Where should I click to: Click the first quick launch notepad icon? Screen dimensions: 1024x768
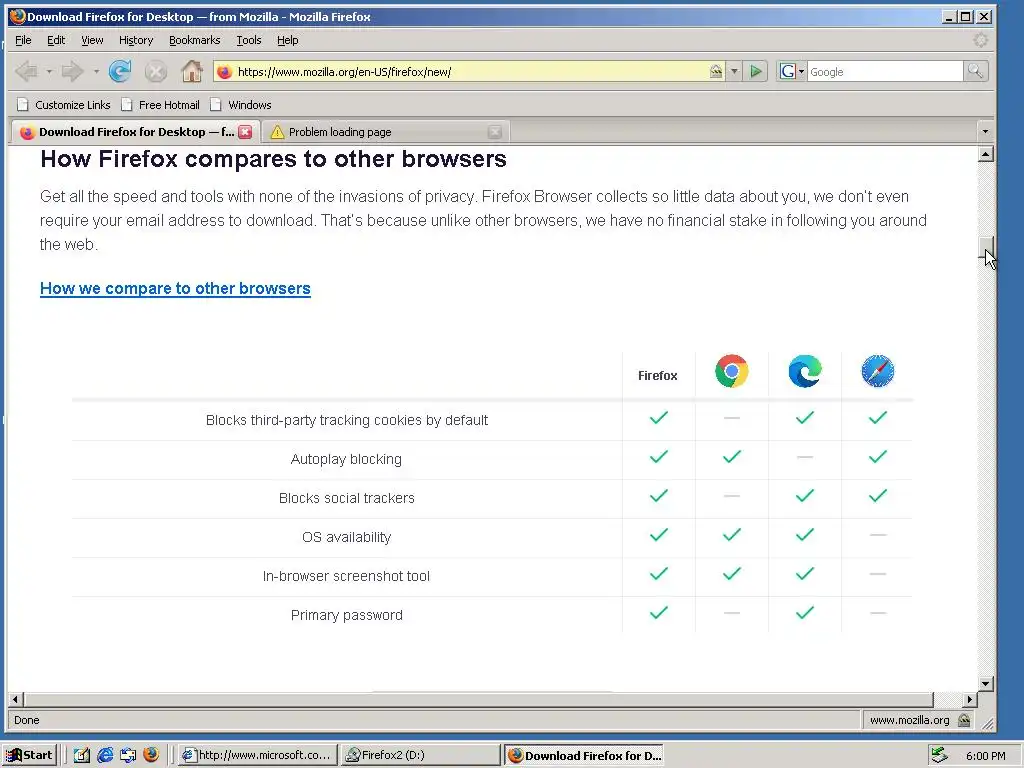coord(82,755)
